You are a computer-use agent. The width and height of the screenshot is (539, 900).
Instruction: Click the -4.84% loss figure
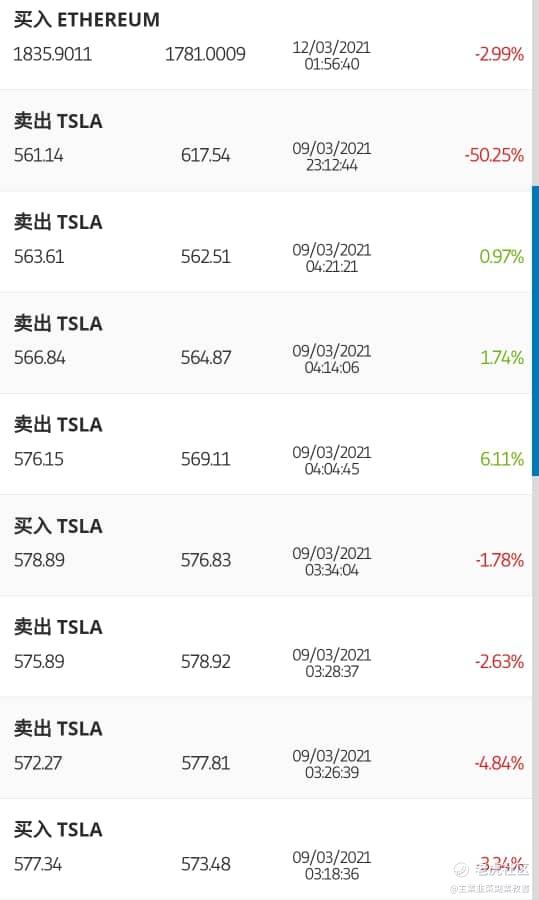499,763
